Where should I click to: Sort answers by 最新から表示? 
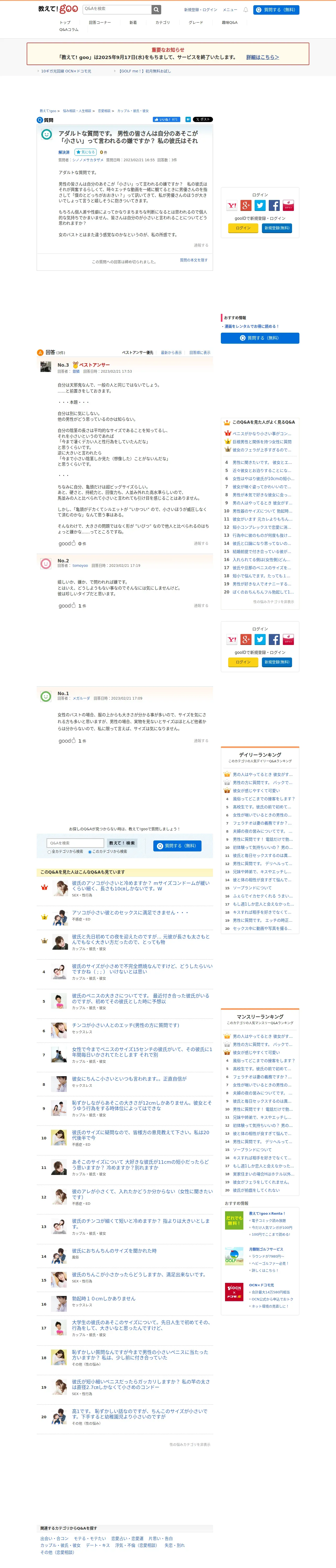[171, 353]
